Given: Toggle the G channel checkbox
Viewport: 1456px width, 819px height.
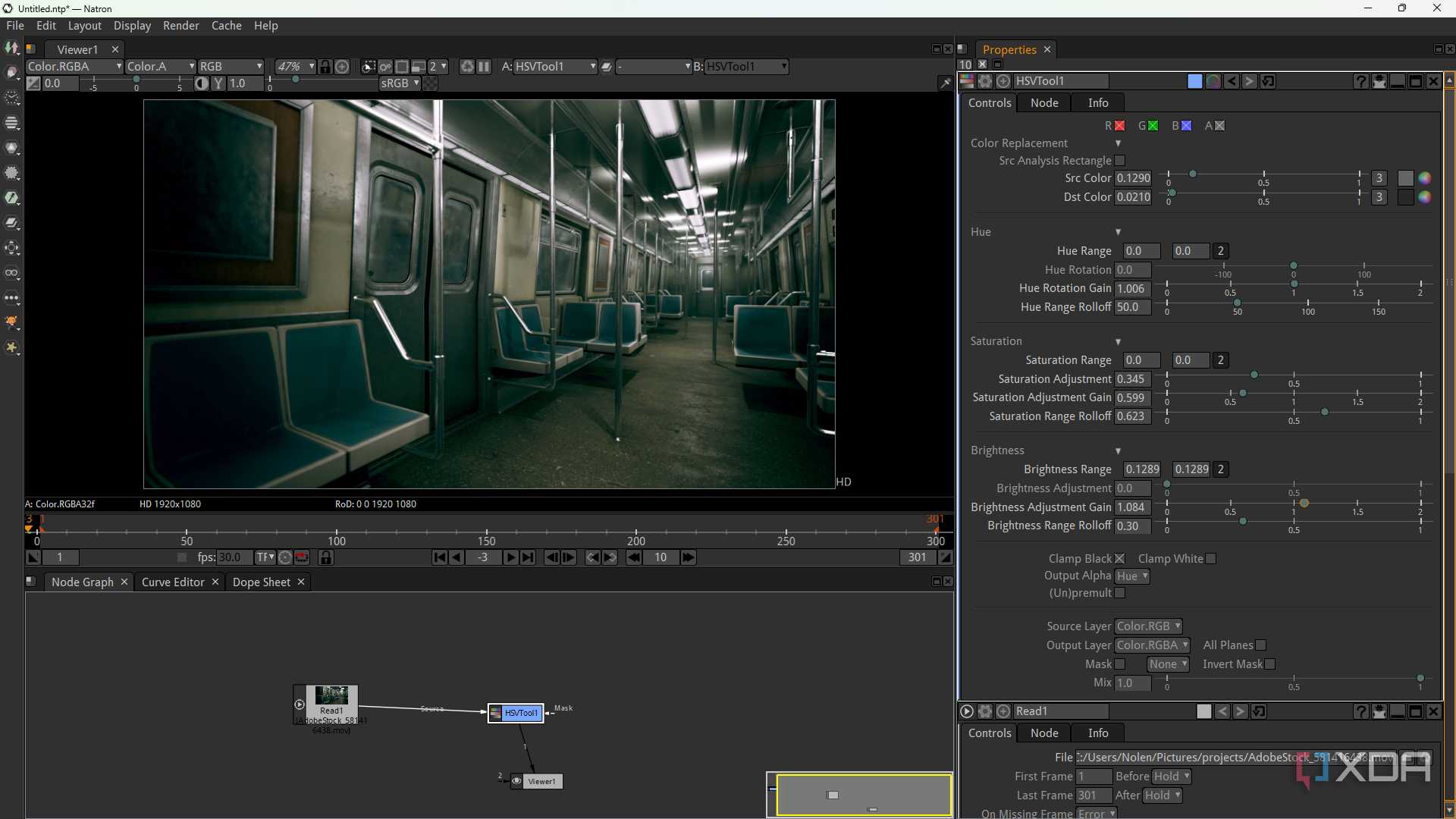Looking at the screenshot, I should point(1153,126).
